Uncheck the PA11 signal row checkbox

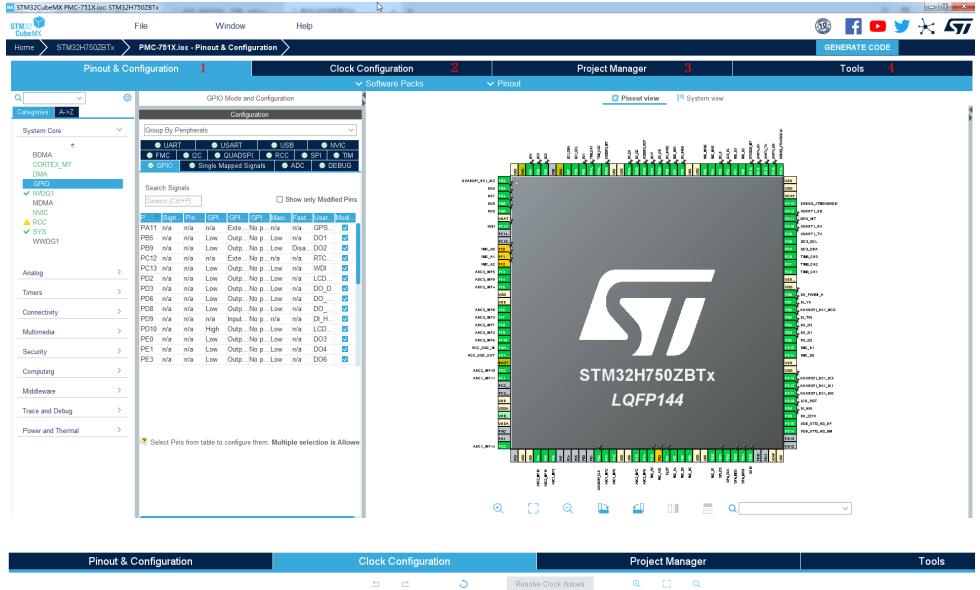347,226
